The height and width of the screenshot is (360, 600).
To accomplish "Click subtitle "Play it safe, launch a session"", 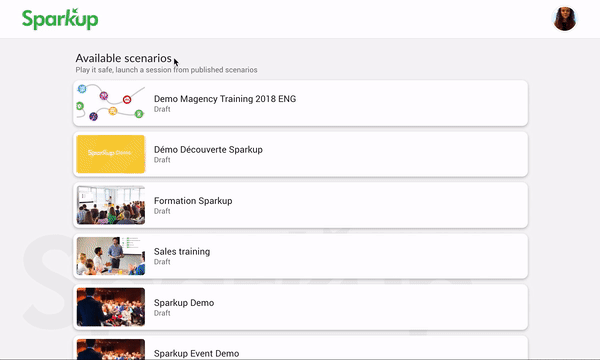I will [166, 70].
